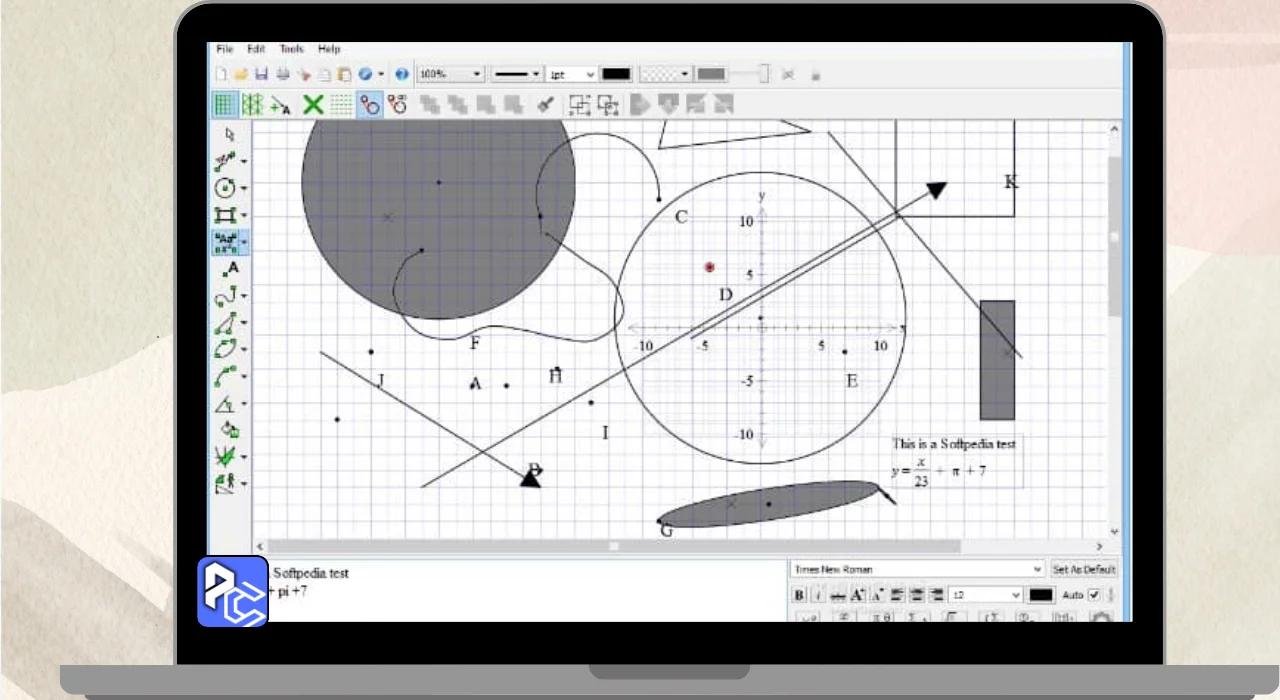This screenshot has width=1280, height=700.
Task: Toggle the Auto checkbox
Action: point(1094,595)
